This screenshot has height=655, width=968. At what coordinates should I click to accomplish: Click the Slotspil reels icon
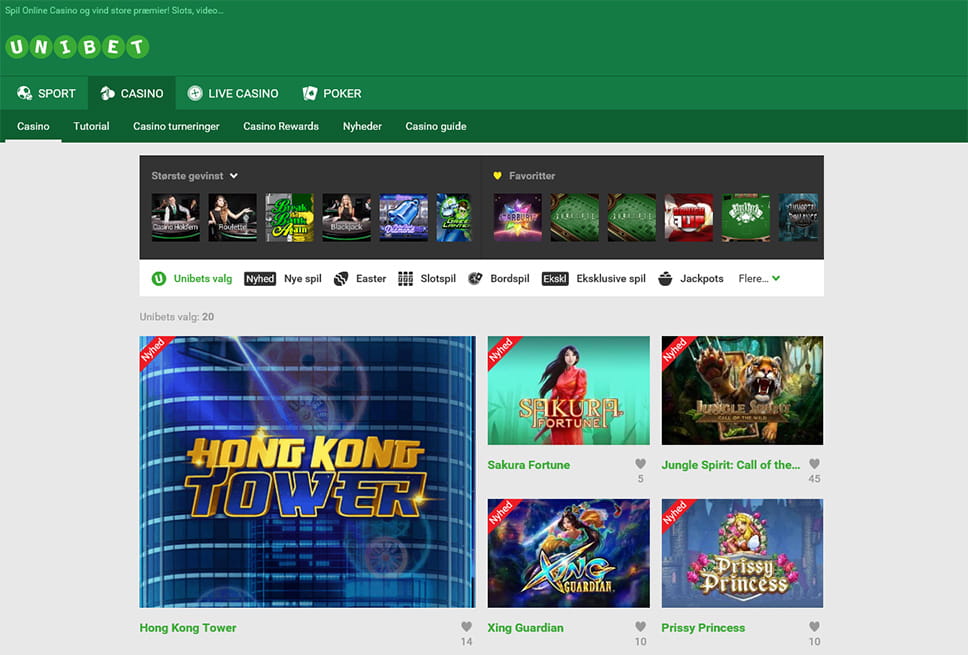pyautogui.click(x=406, y=278)
